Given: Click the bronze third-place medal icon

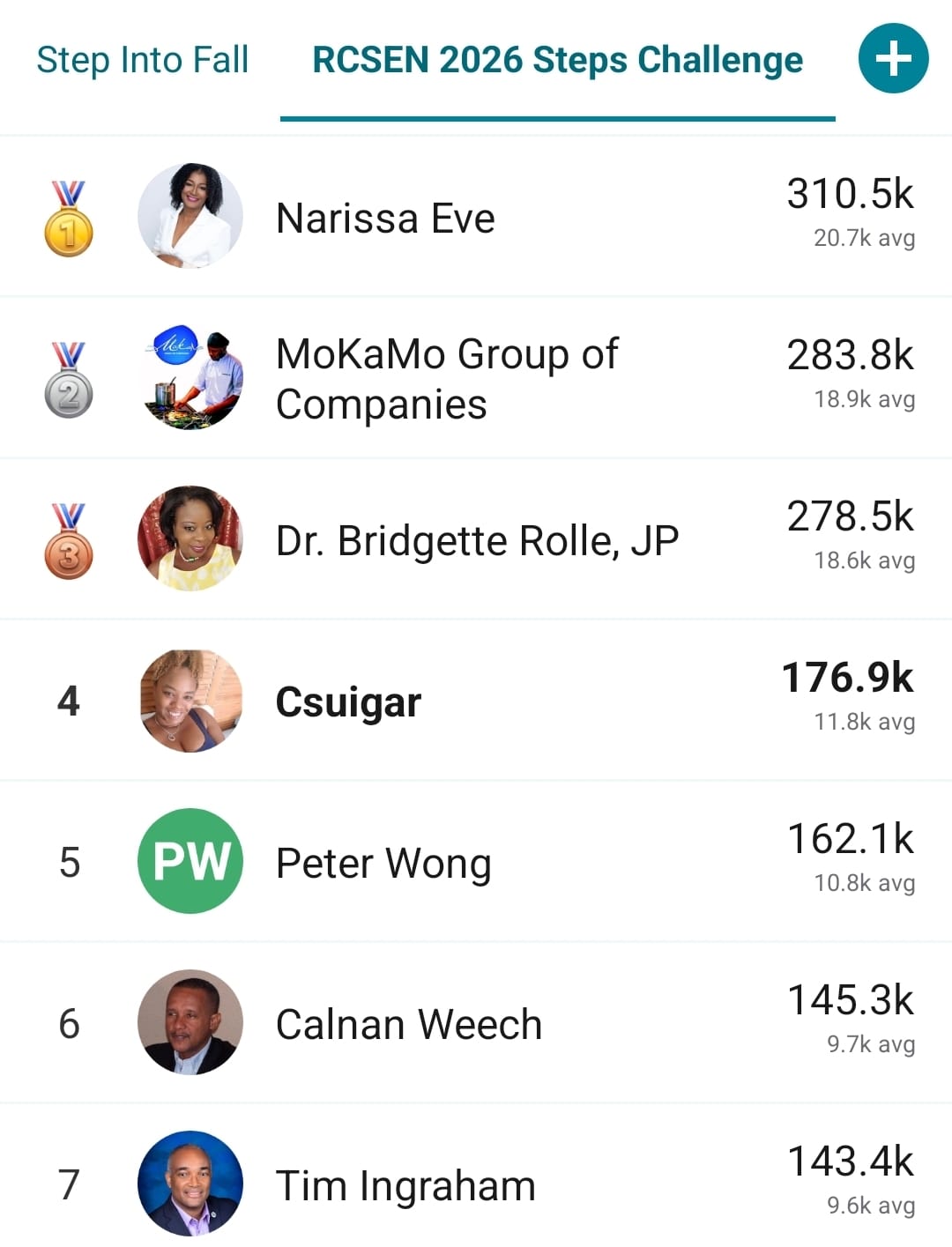Looking at the screenshot, I should click(69, 541).
